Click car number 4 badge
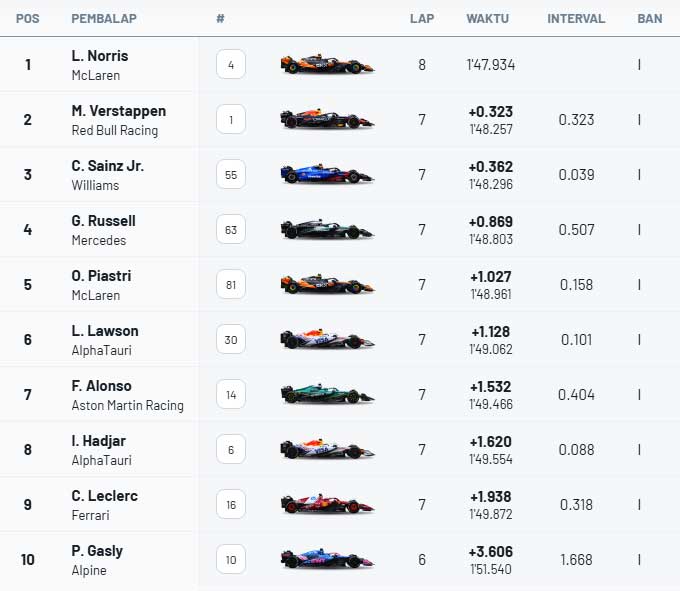 click(231, 65)
